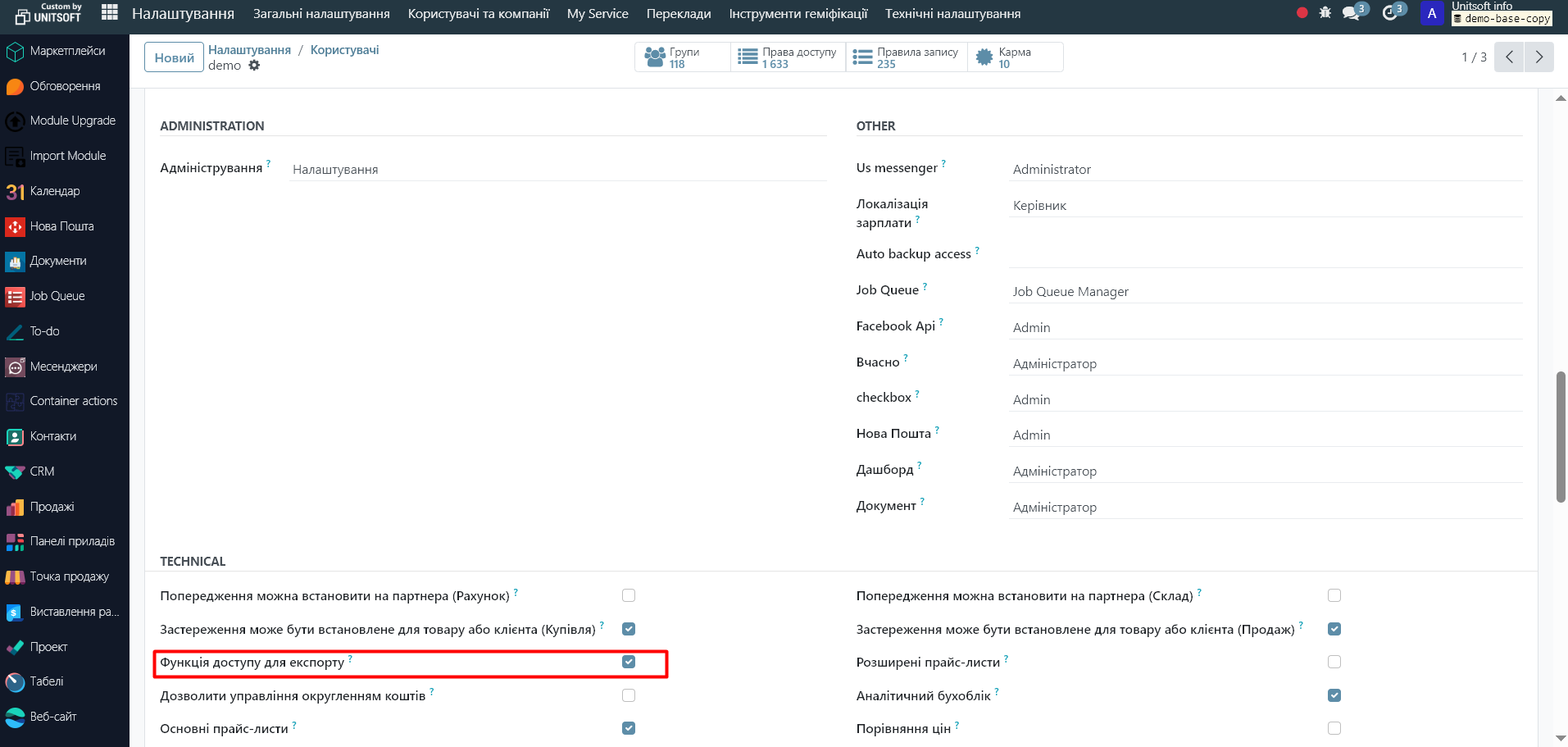Open the chat messages icon
Image resolution: width=1568 pixels, height=747 pixels.
click(x=1352, y=13)
